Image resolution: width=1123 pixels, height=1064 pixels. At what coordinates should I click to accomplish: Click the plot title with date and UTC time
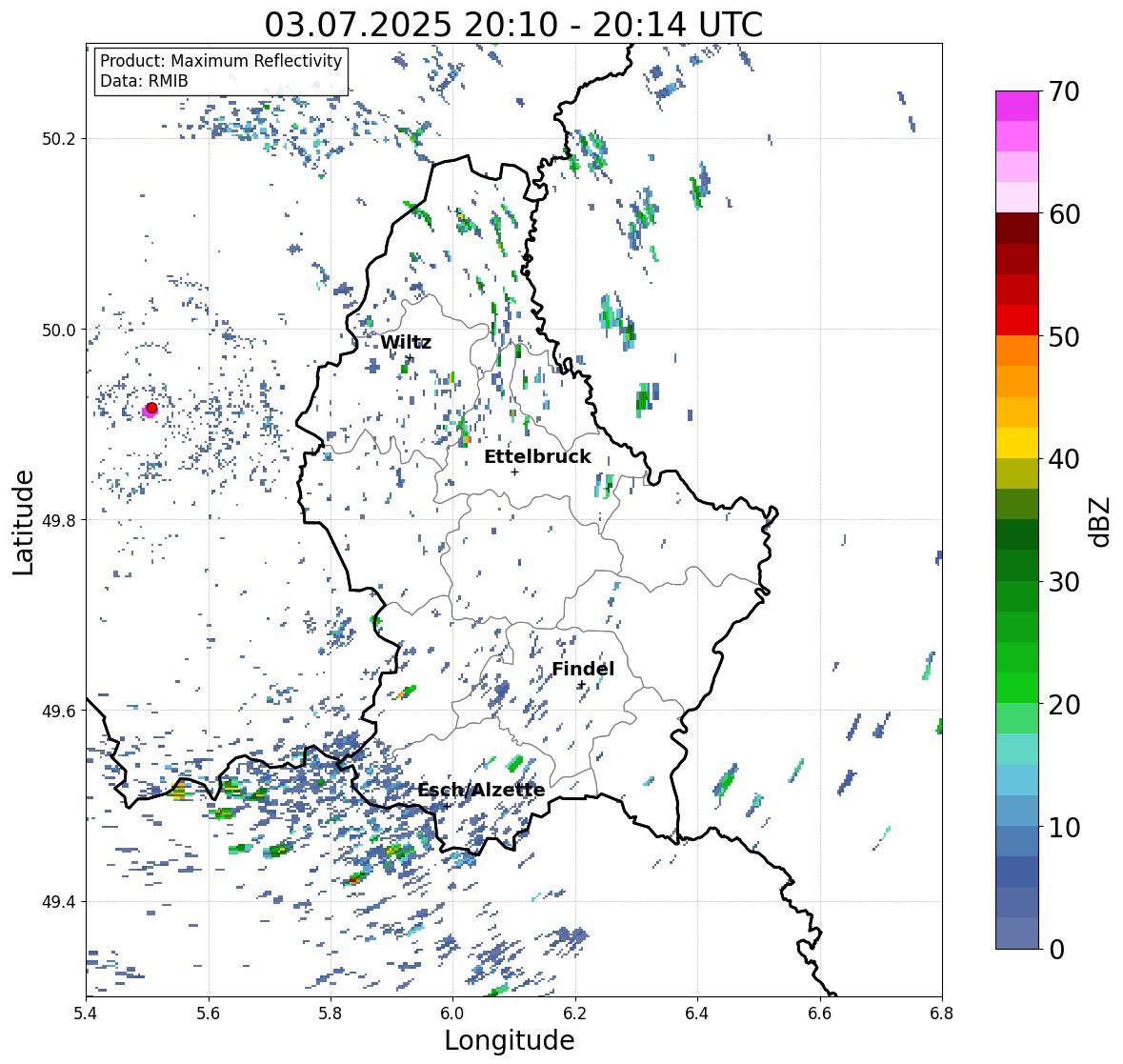pos(513,25)
